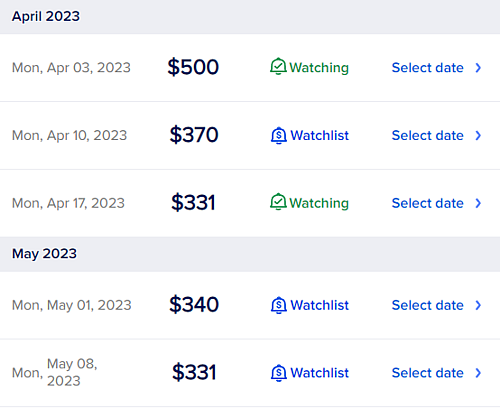Screen dimensions: 500x409
Task: Select date for Mon, Apr 03, 2023
Action: pos(427,68)
